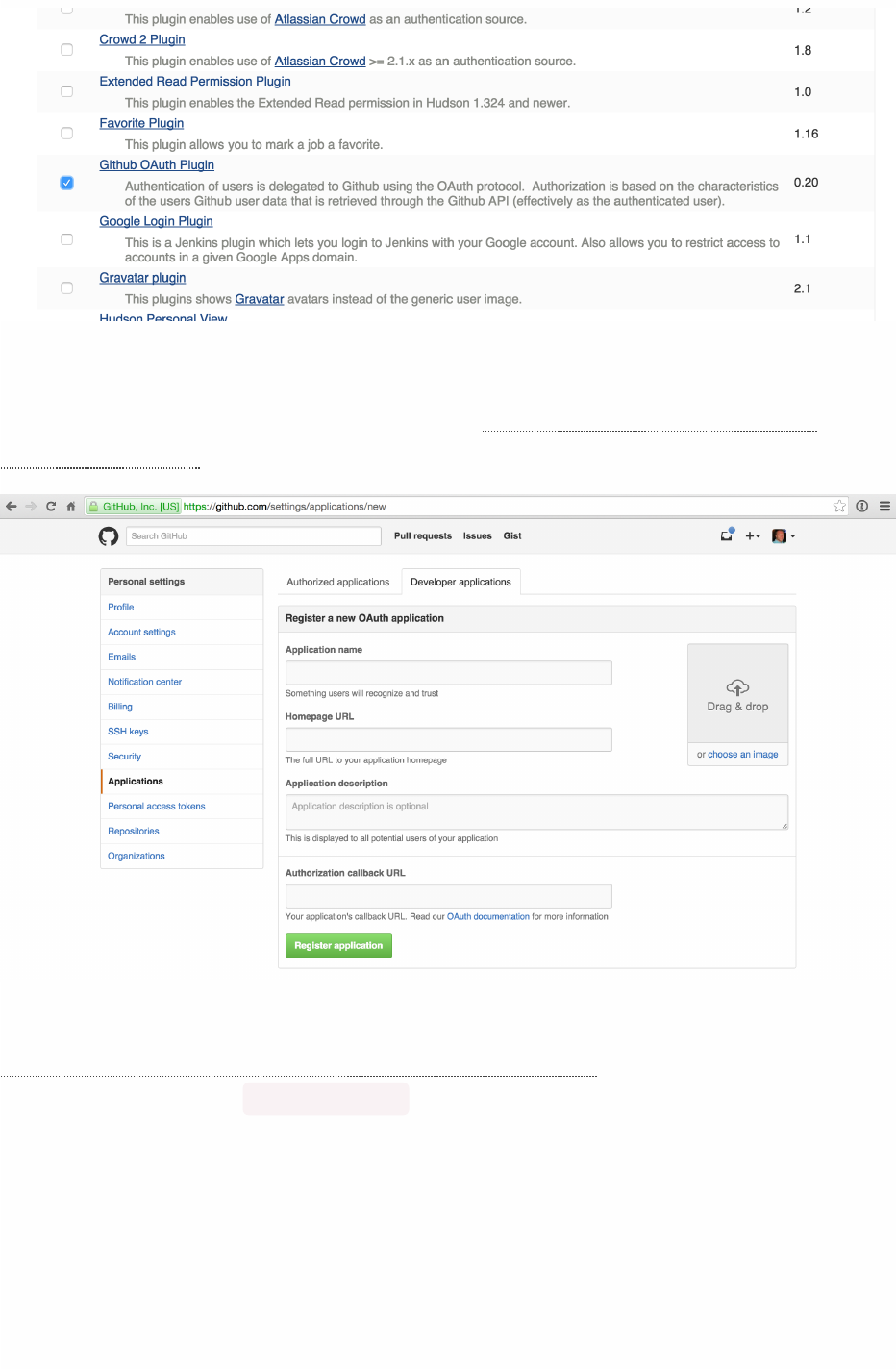
Task: Check the Crowd 2 Plugin checkbox
Action: (x=66, y=50)
